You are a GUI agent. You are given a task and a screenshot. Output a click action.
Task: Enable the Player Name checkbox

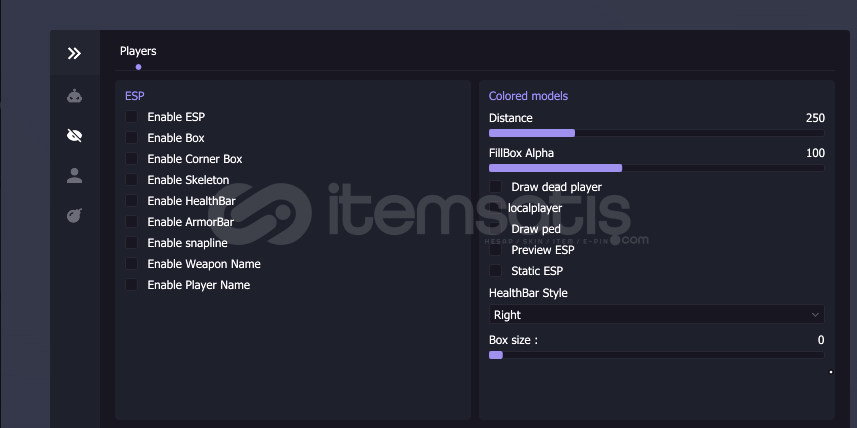(132, 285)
